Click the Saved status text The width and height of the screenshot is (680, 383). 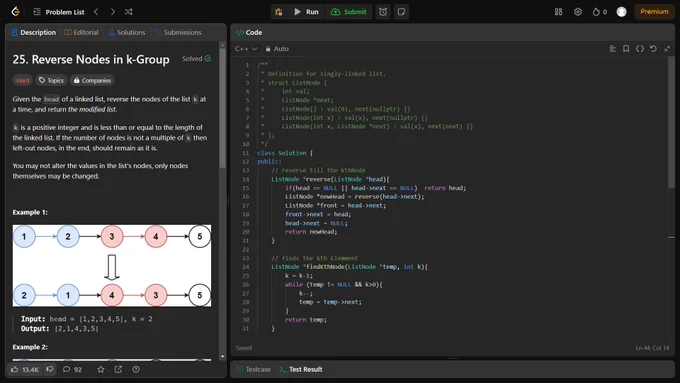coord(244,348)
